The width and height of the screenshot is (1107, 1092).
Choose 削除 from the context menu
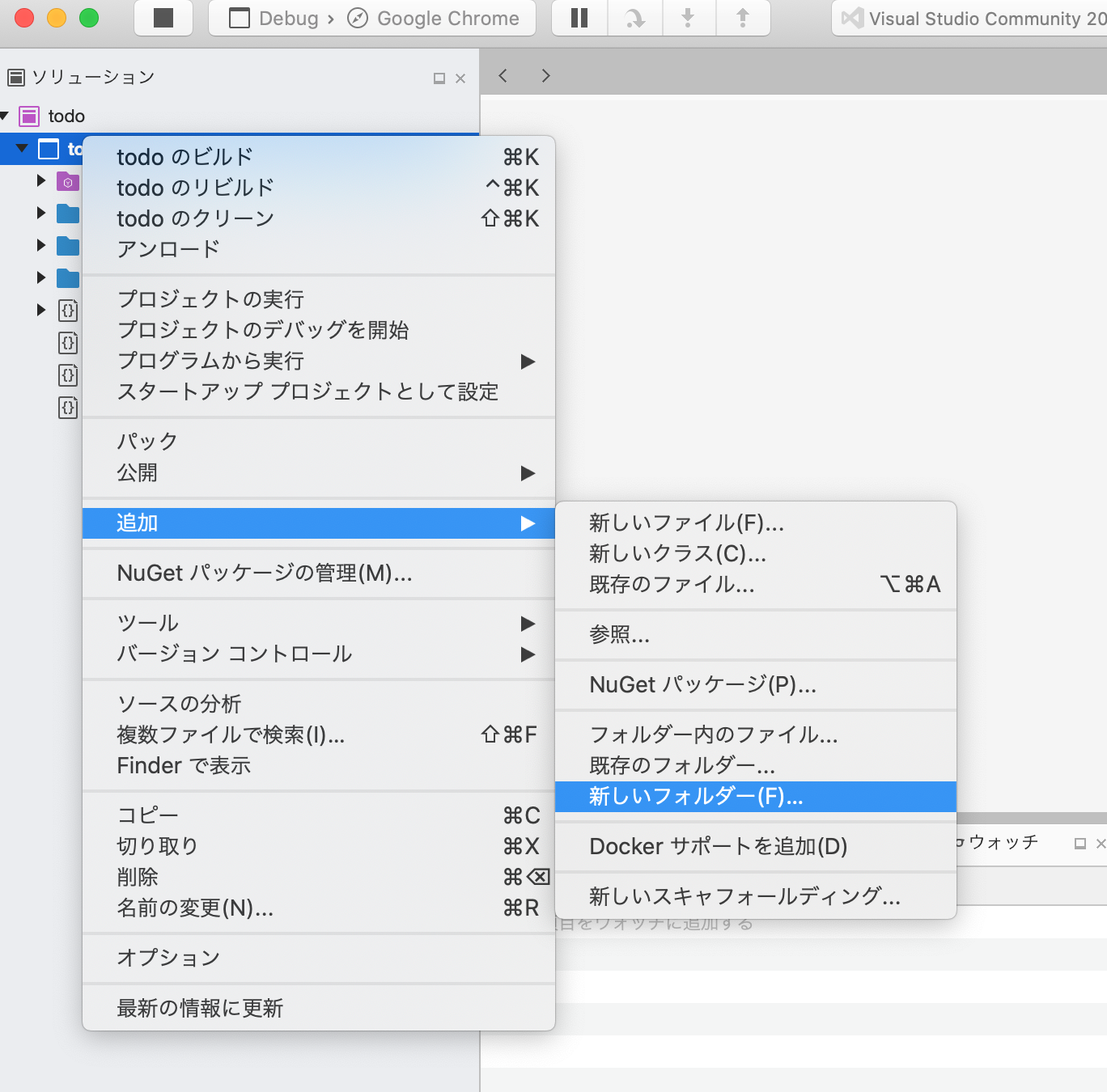[x=319, y=877]
